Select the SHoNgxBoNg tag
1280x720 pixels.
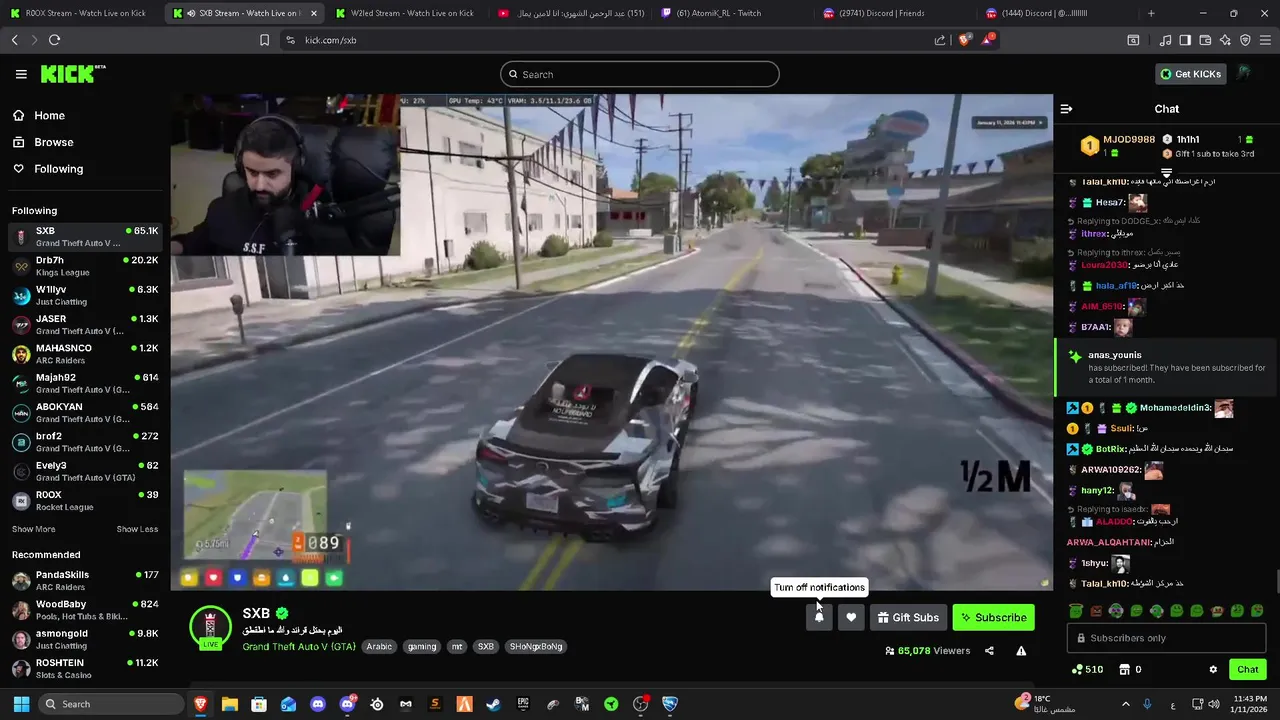[536, 647]
